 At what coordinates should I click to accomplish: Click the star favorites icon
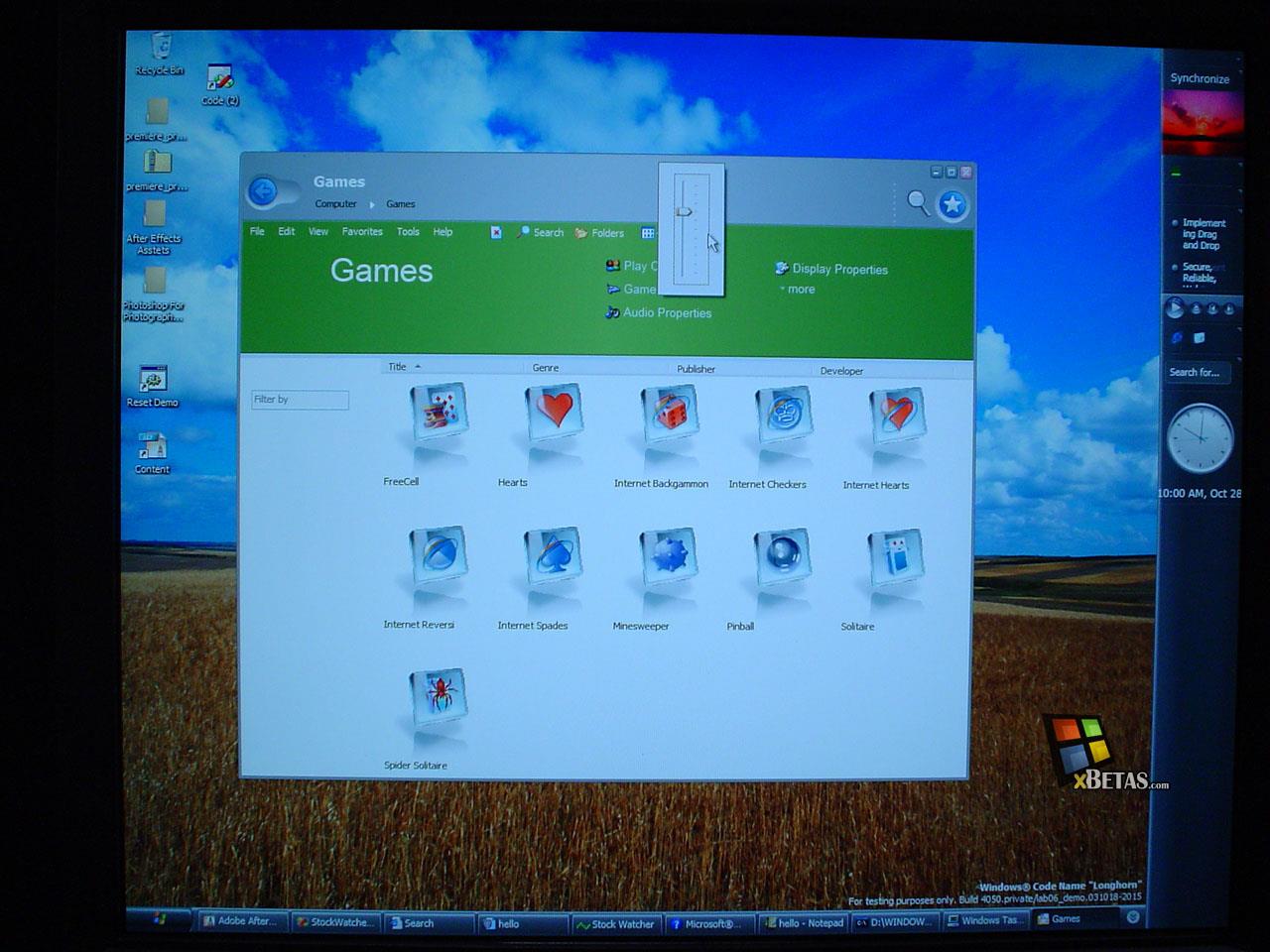[952, 205]
